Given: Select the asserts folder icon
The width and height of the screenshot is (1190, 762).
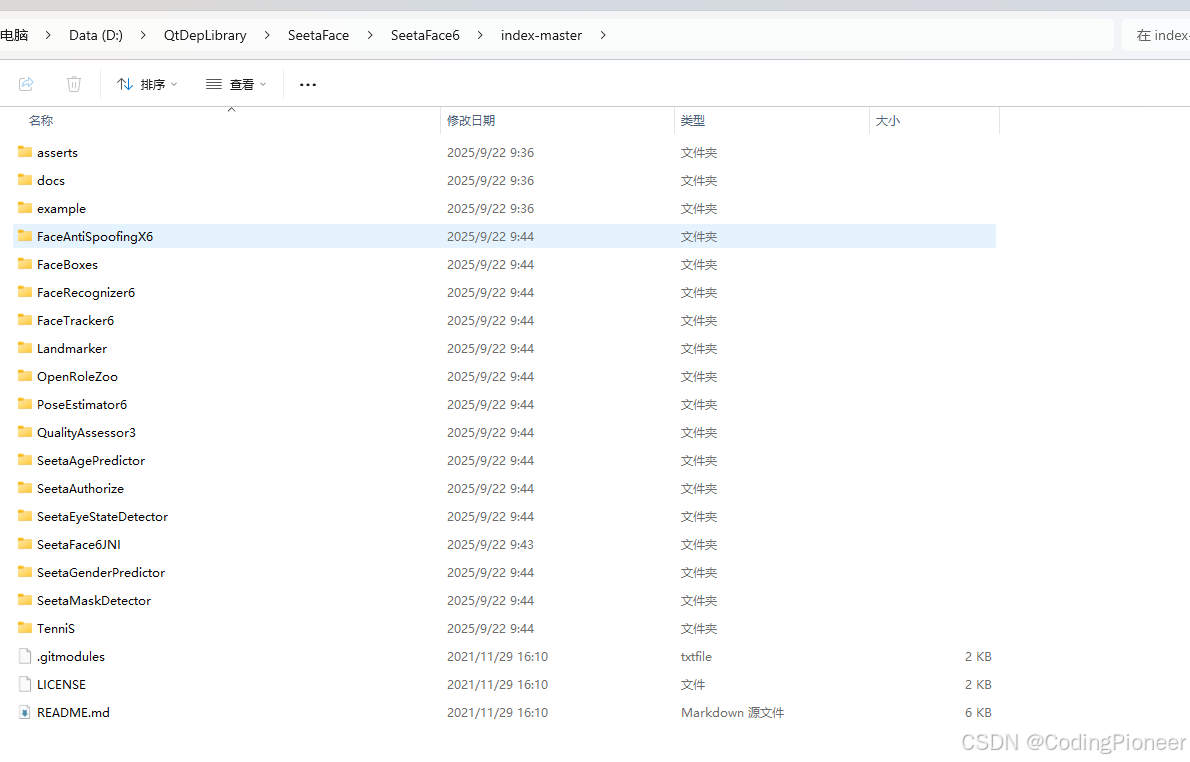Looking at the screenshot, I should (25, 152).
